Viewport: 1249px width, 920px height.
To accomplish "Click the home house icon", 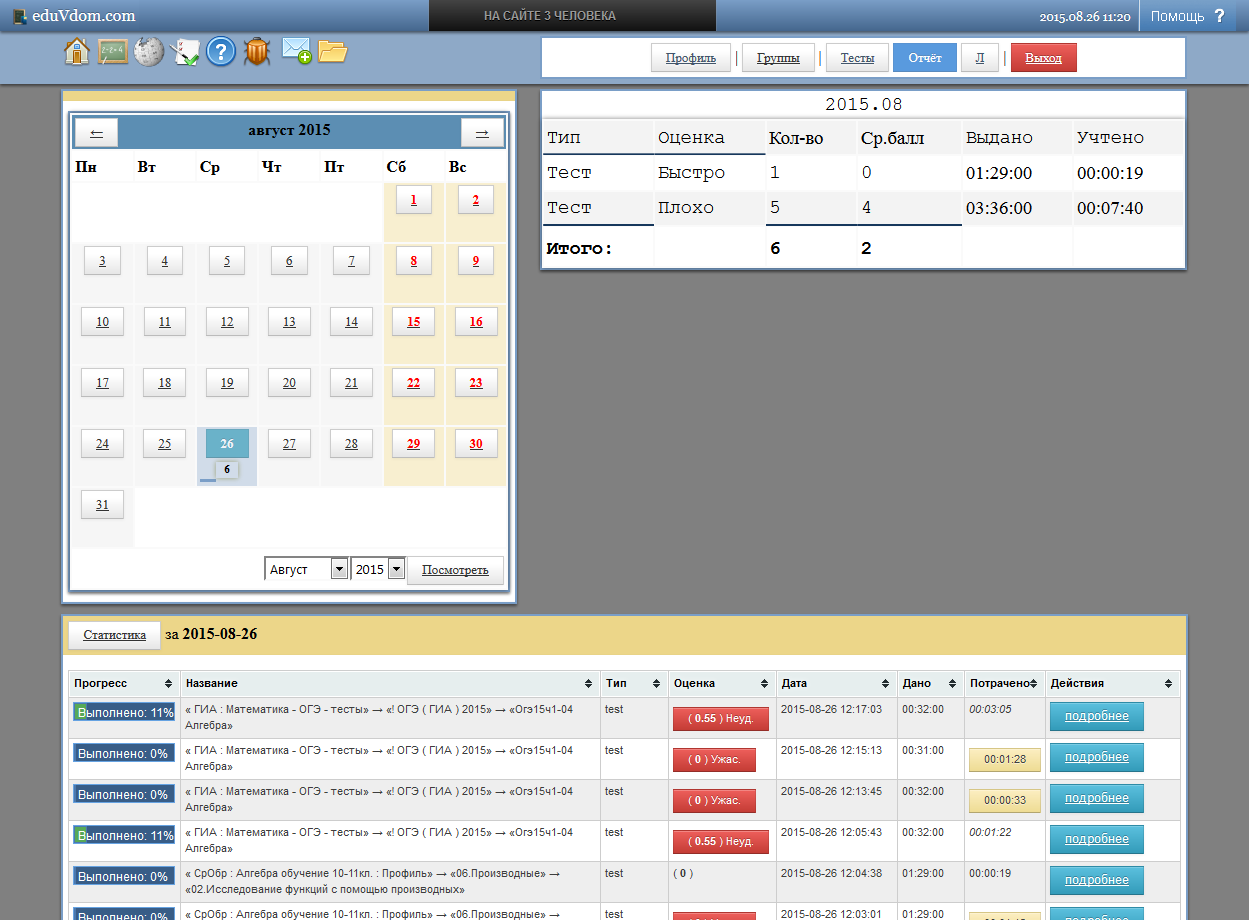I will click(77, 52).
